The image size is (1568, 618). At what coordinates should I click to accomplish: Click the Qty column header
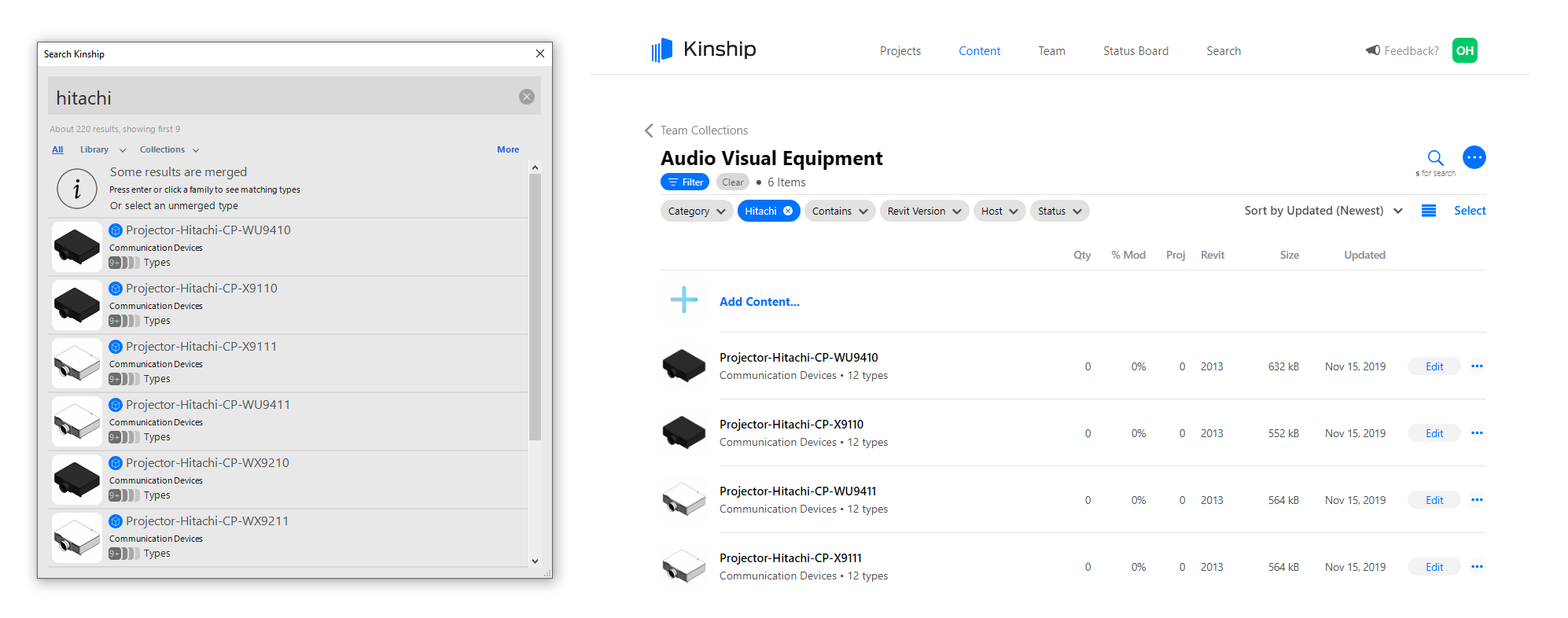pos(1082,255)
